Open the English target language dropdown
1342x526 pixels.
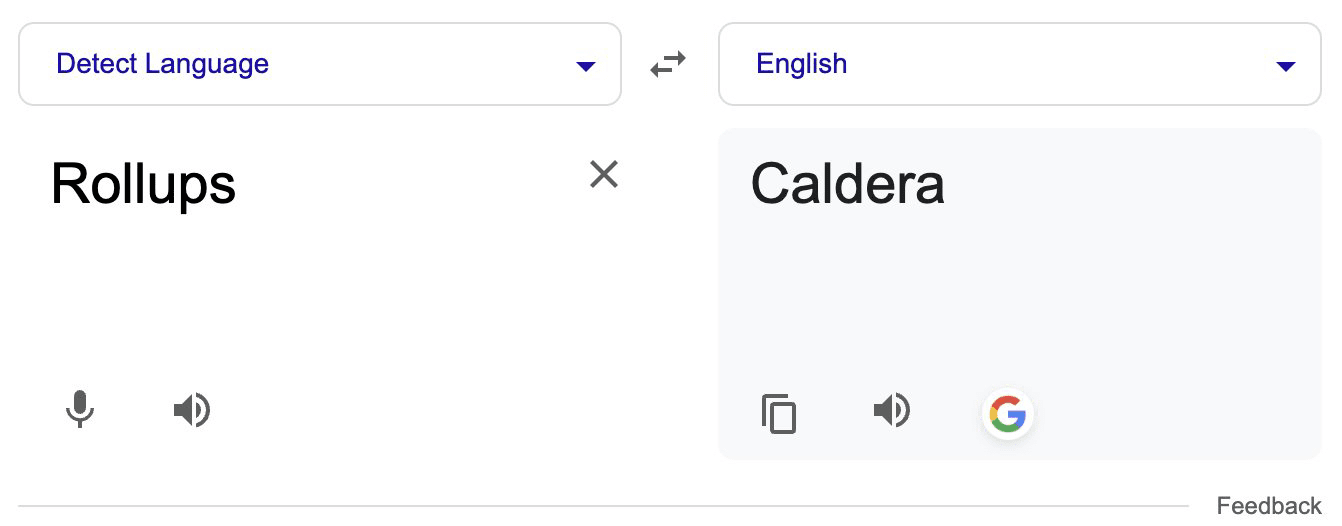tap(1020, 64)
